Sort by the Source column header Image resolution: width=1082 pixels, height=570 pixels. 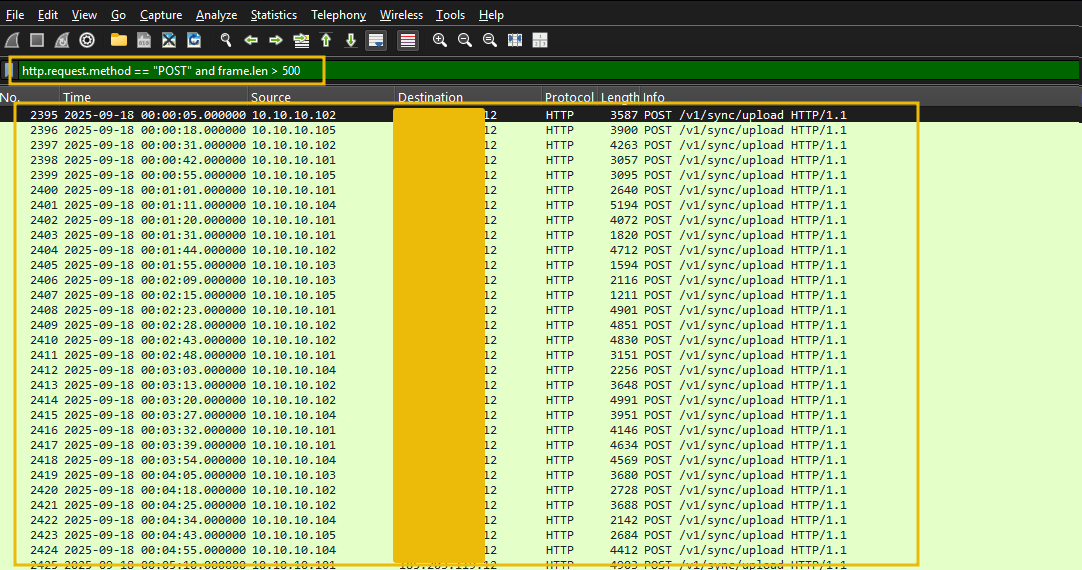(x=321, y=97)
